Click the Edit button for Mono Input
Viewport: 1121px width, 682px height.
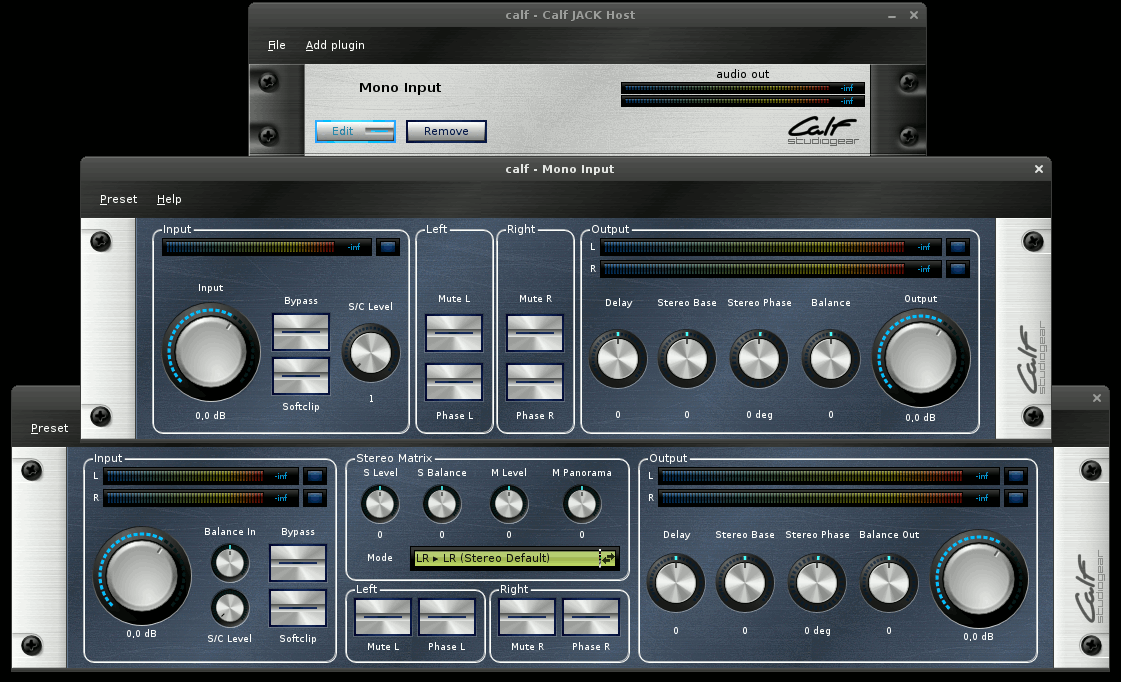(355, 131)
